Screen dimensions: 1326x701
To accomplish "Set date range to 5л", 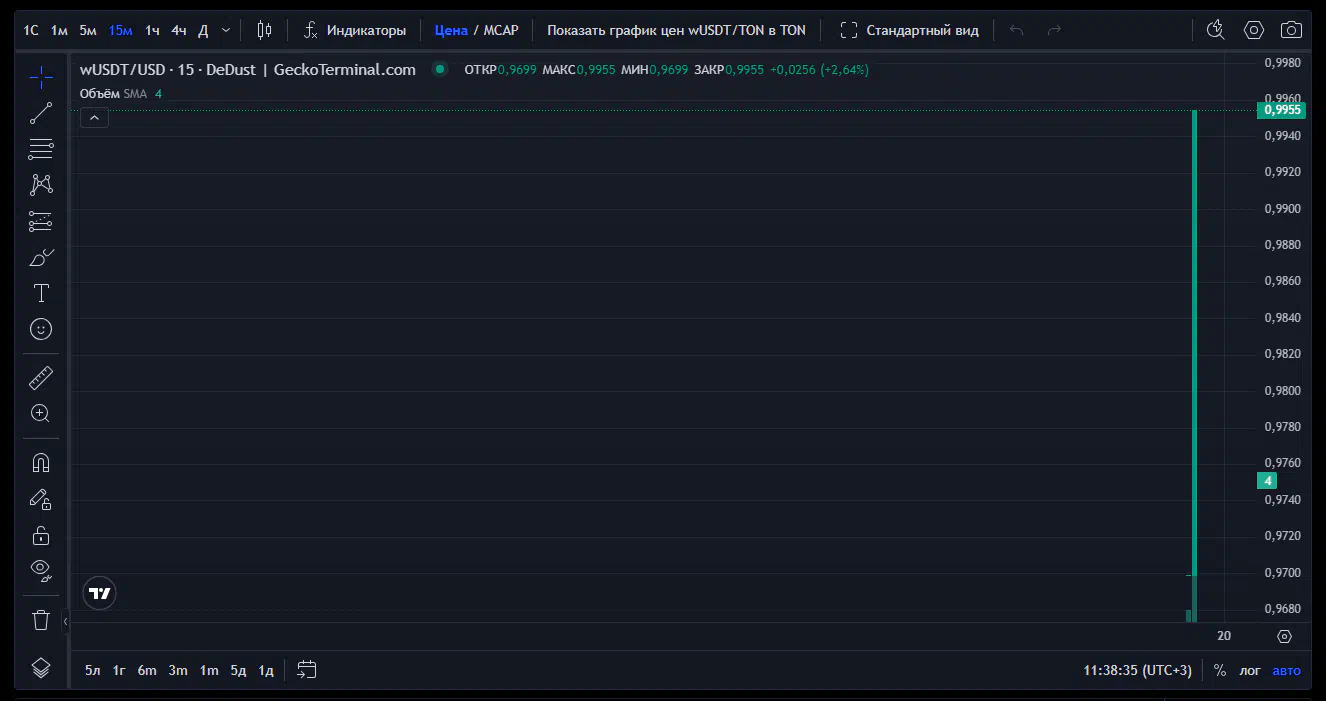I will pyautogui.click(x=93, y=670).
